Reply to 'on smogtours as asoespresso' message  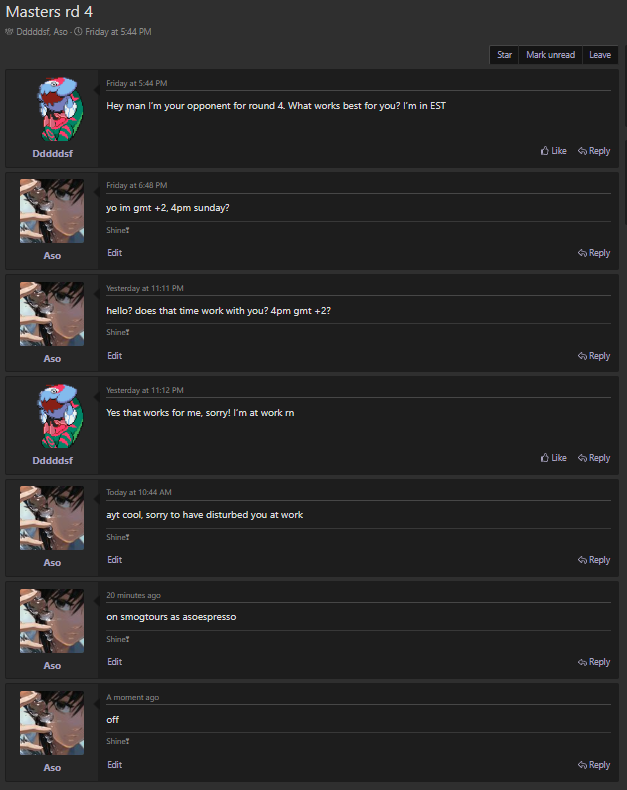[x=594, y=662]
